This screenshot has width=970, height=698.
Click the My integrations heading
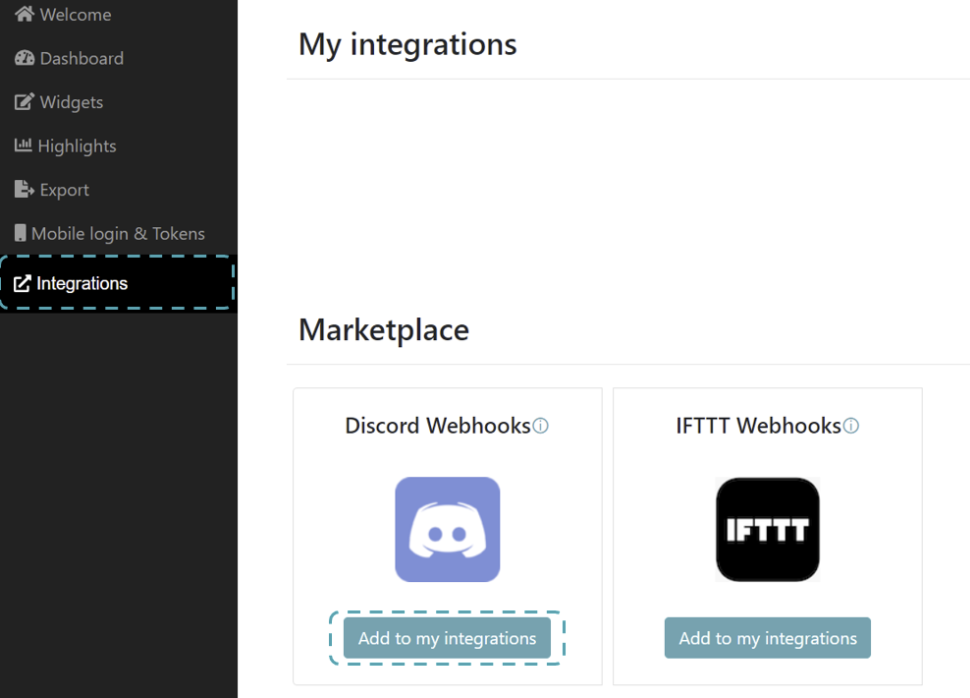[x=407, y=44]
